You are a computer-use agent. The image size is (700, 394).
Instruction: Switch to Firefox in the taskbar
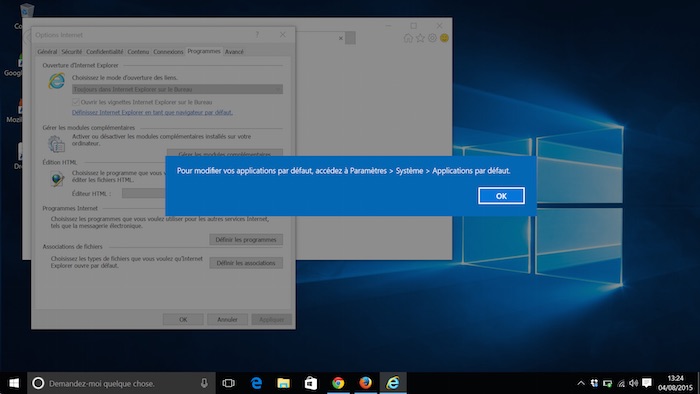coord(365,383)
